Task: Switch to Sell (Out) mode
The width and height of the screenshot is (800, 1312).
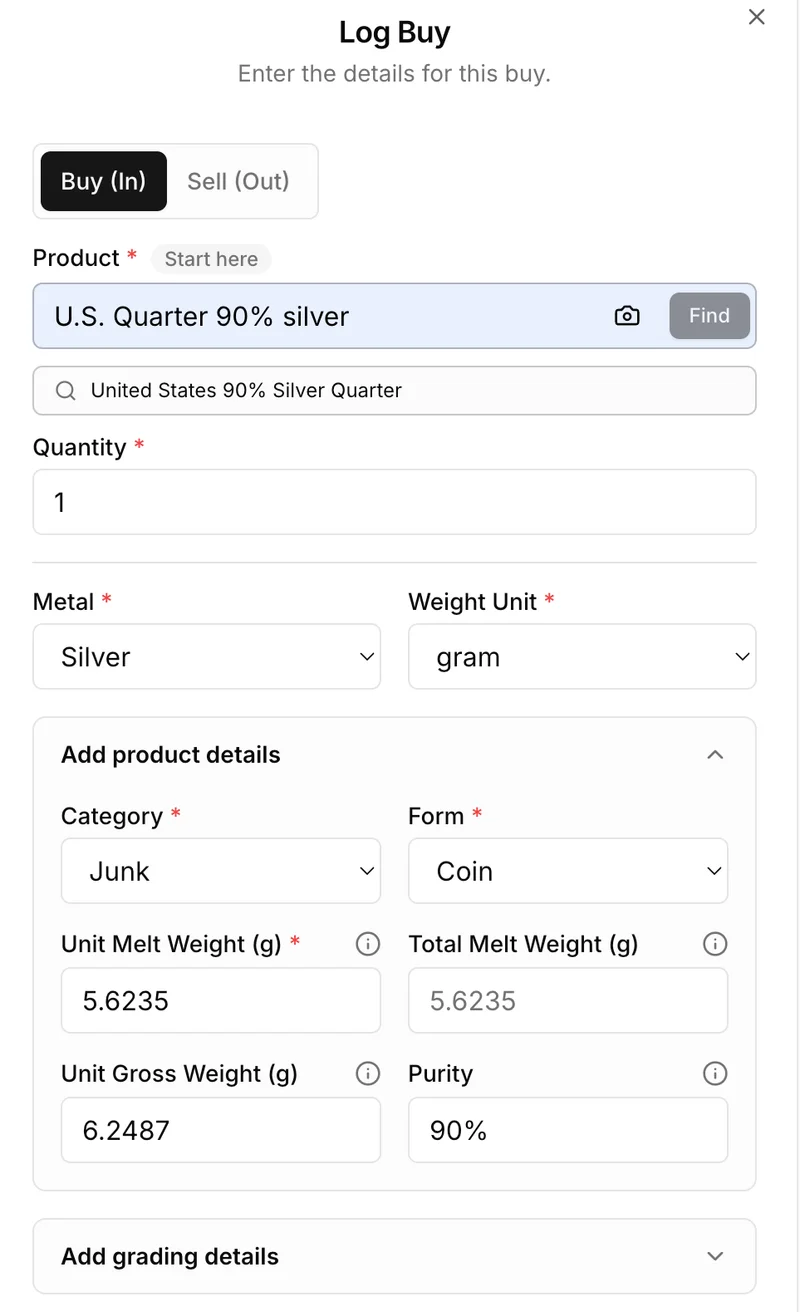Action: click(238, 181)
